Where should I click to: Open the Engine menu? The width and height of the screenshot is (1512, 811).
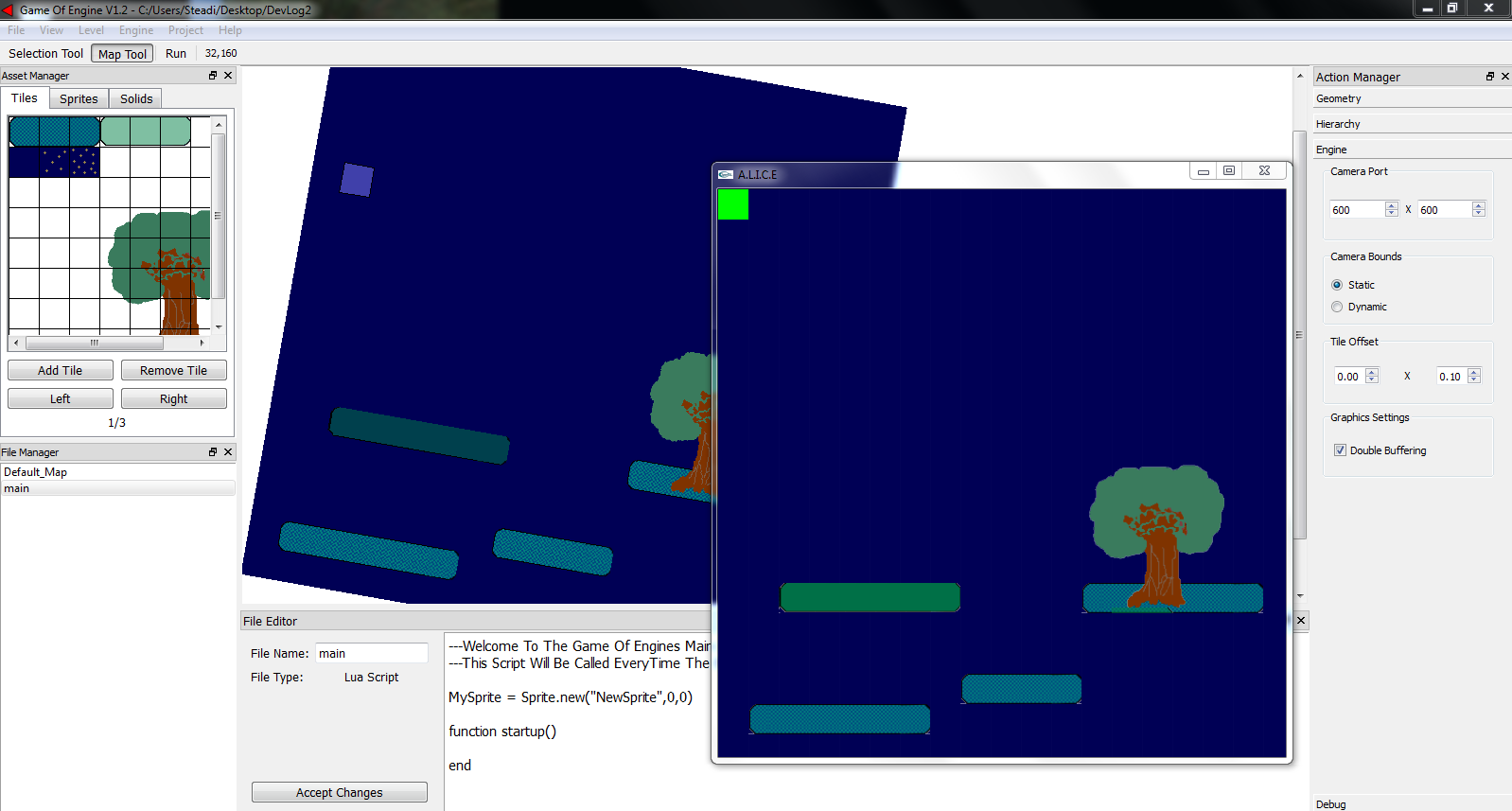(136, 30)
